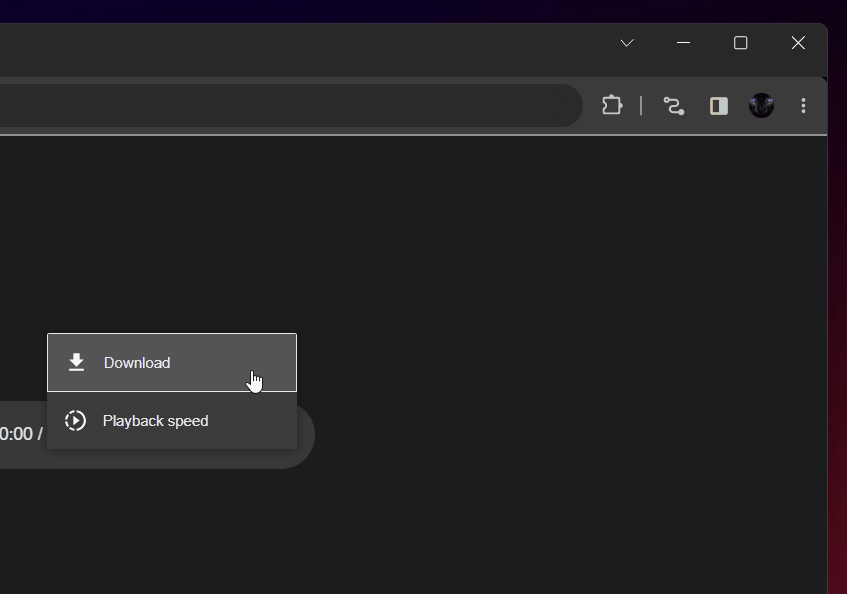Open the Extensions puzzle-piece menu

[612, 105]
